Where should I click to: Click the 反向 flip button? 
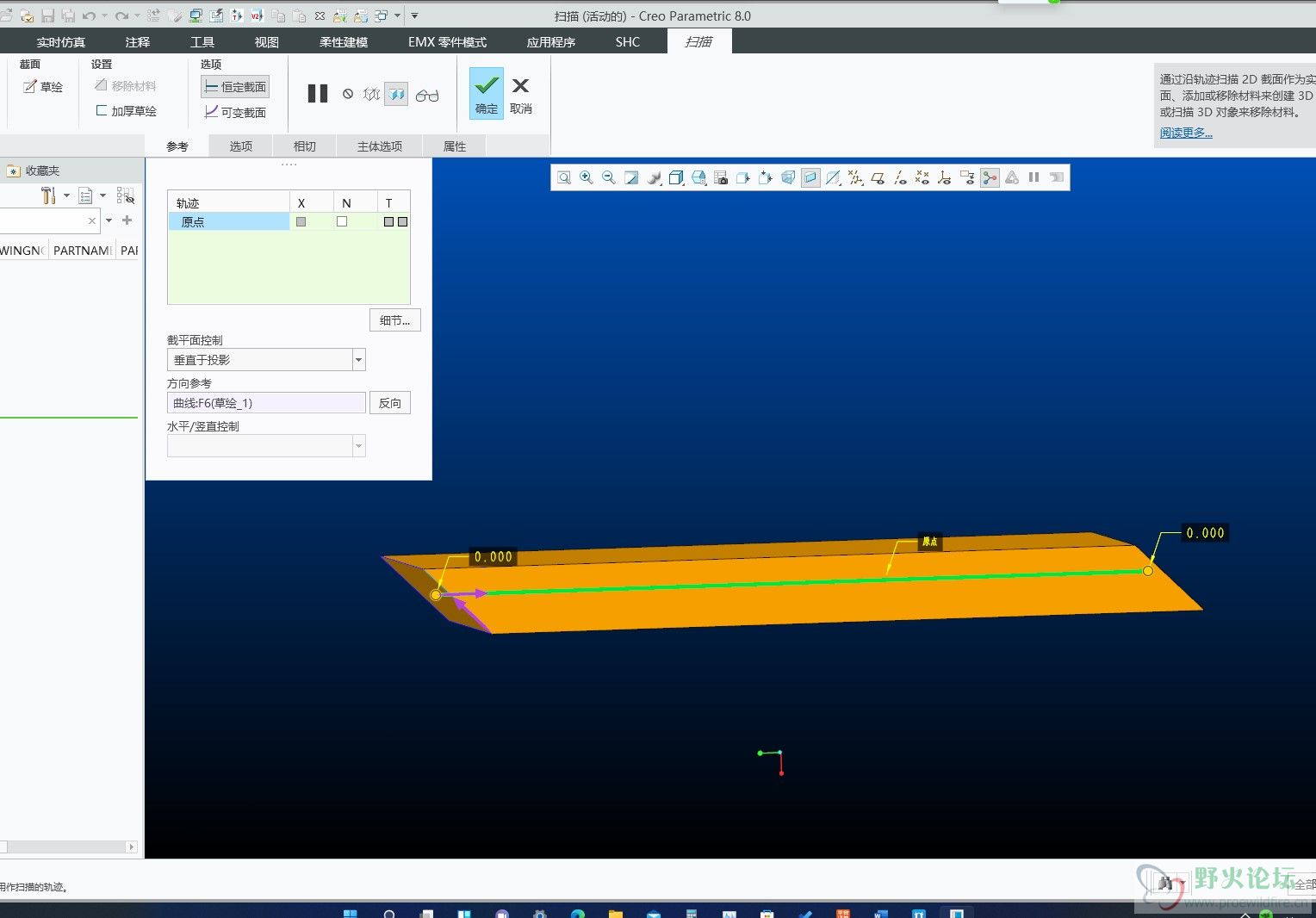click(390, 403)
